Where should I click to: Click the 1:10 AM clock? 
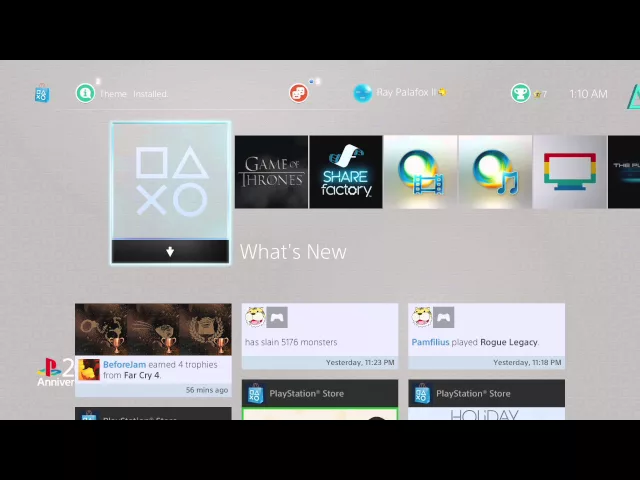click(588, 94)
